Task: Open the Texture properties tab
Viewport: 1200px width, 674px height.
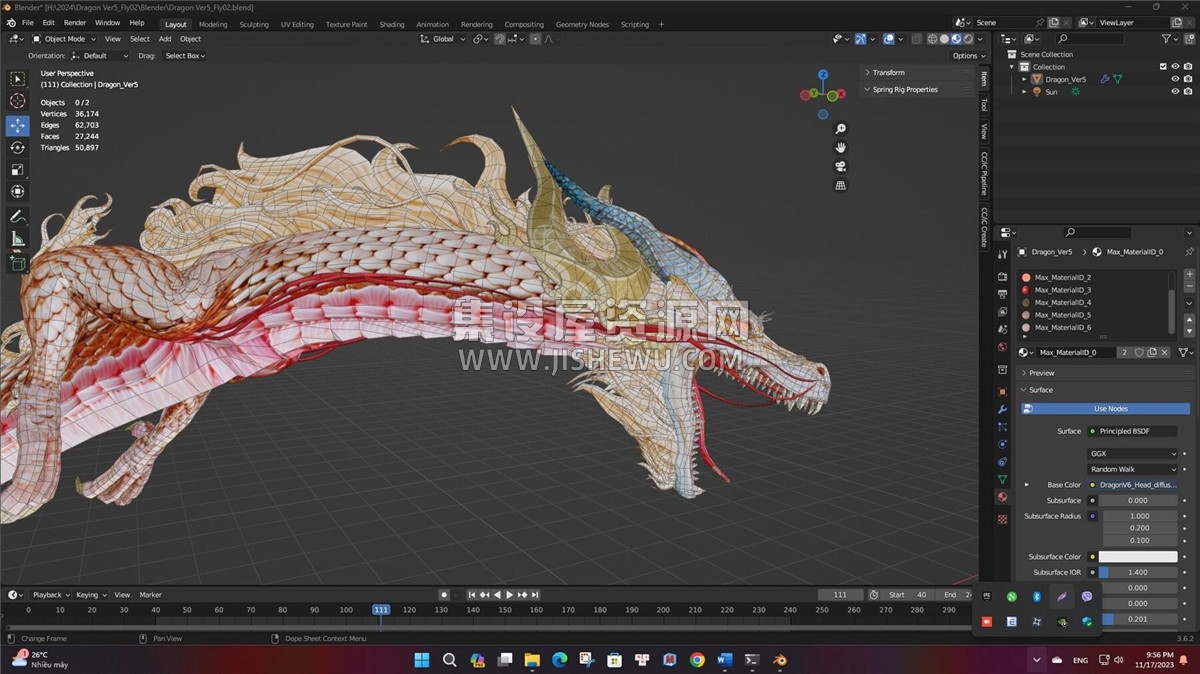Action: click(1002, 519)
